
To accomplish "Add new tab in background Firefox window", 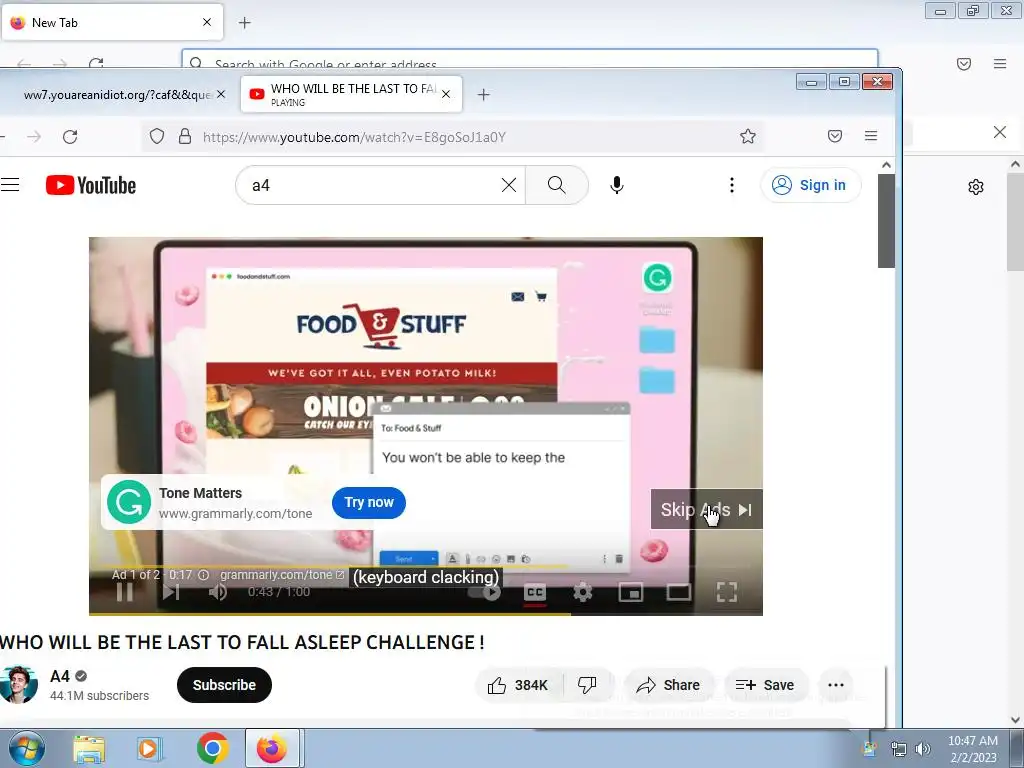I will [245, 23].
